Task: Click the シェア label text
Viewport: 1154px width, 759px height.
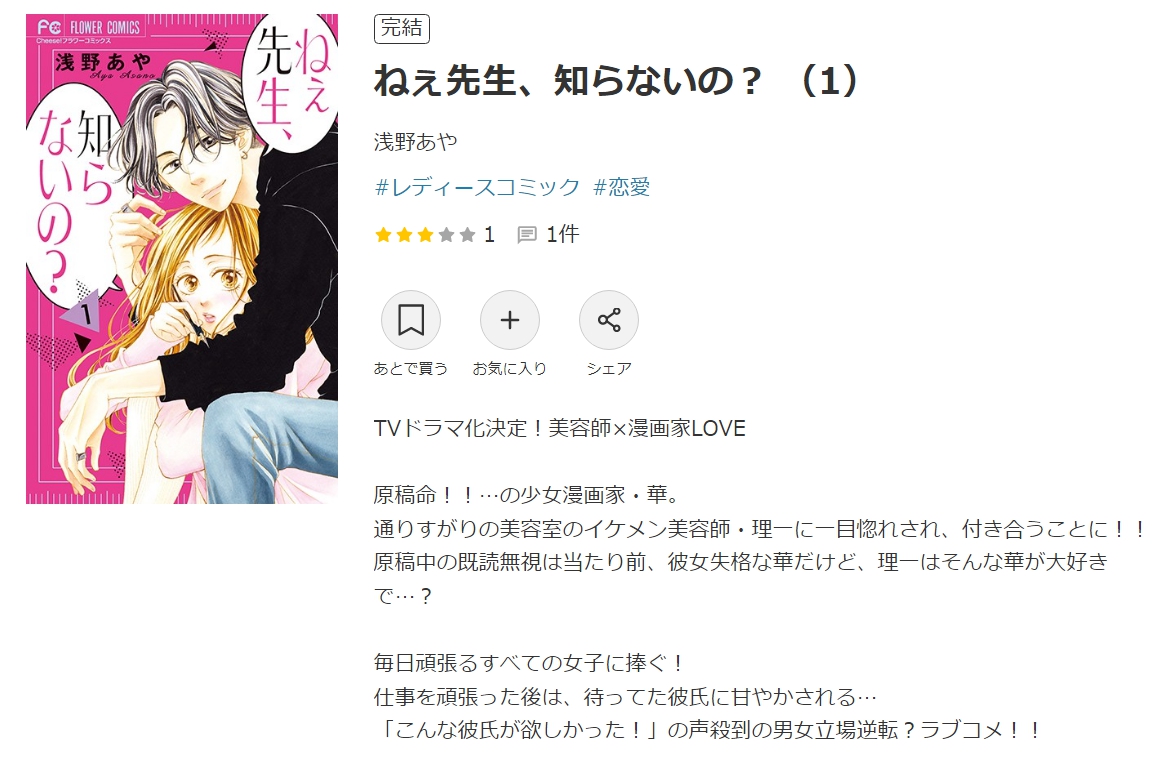Action: pyautogui.click(x=609, y=368)
